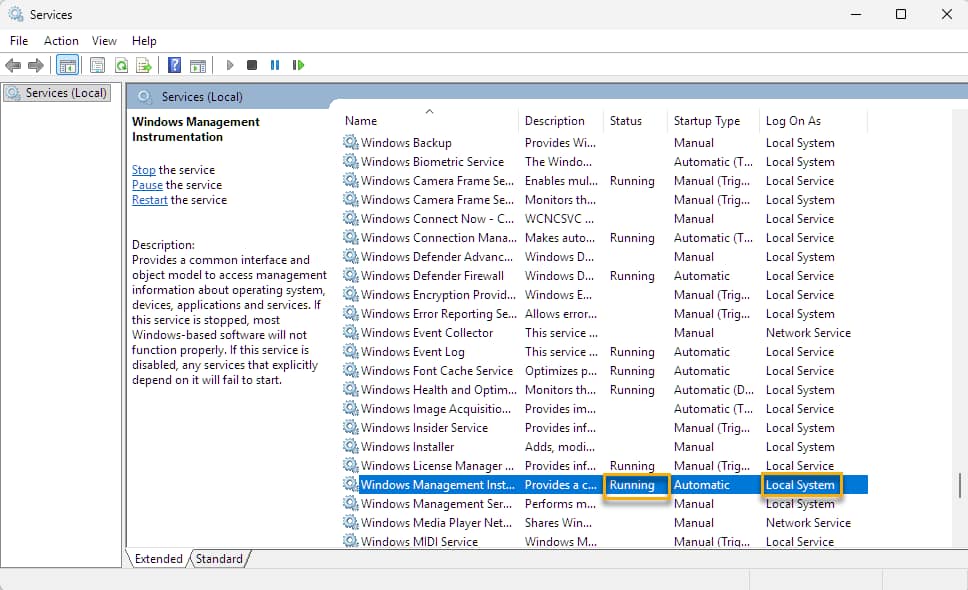Image resolution: width=968 pixels, height=590 pixels.
Task: Click the Restart the service link
Action: 149,200
